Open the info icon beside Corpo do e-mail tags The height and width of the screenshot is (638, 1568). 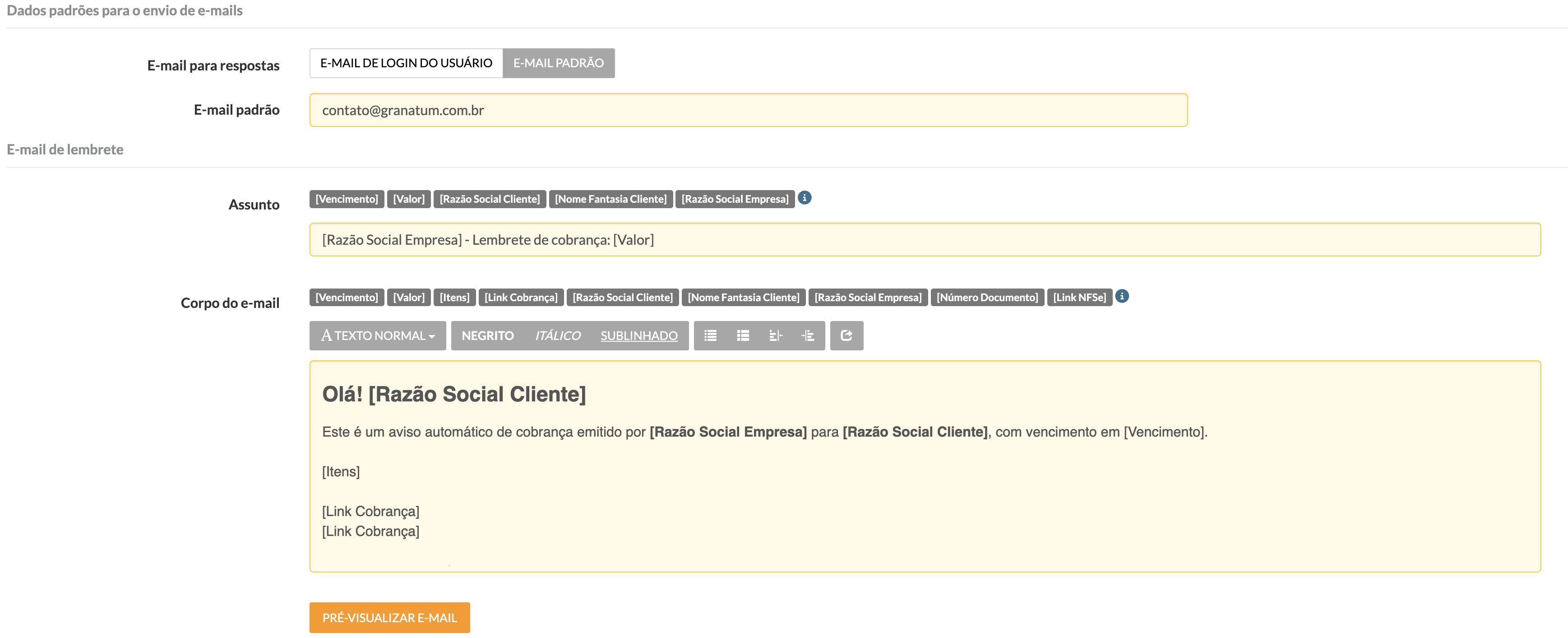coord(1122,296)
